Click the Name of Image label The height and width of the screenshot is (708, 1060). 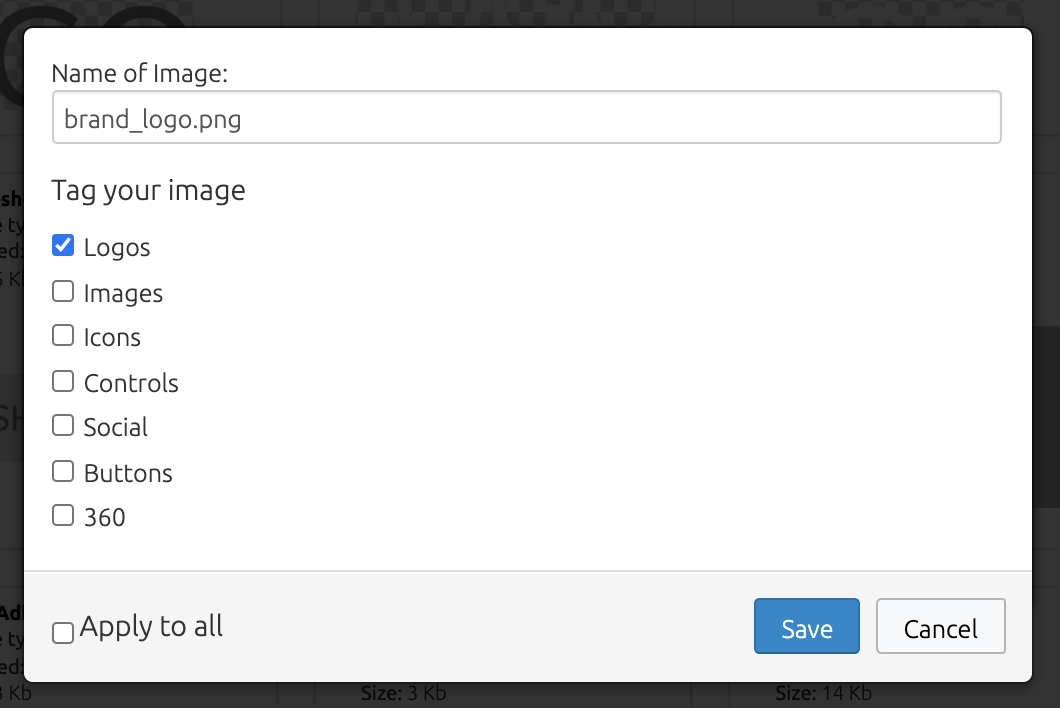pyautogui.click(x=140, y=73)
